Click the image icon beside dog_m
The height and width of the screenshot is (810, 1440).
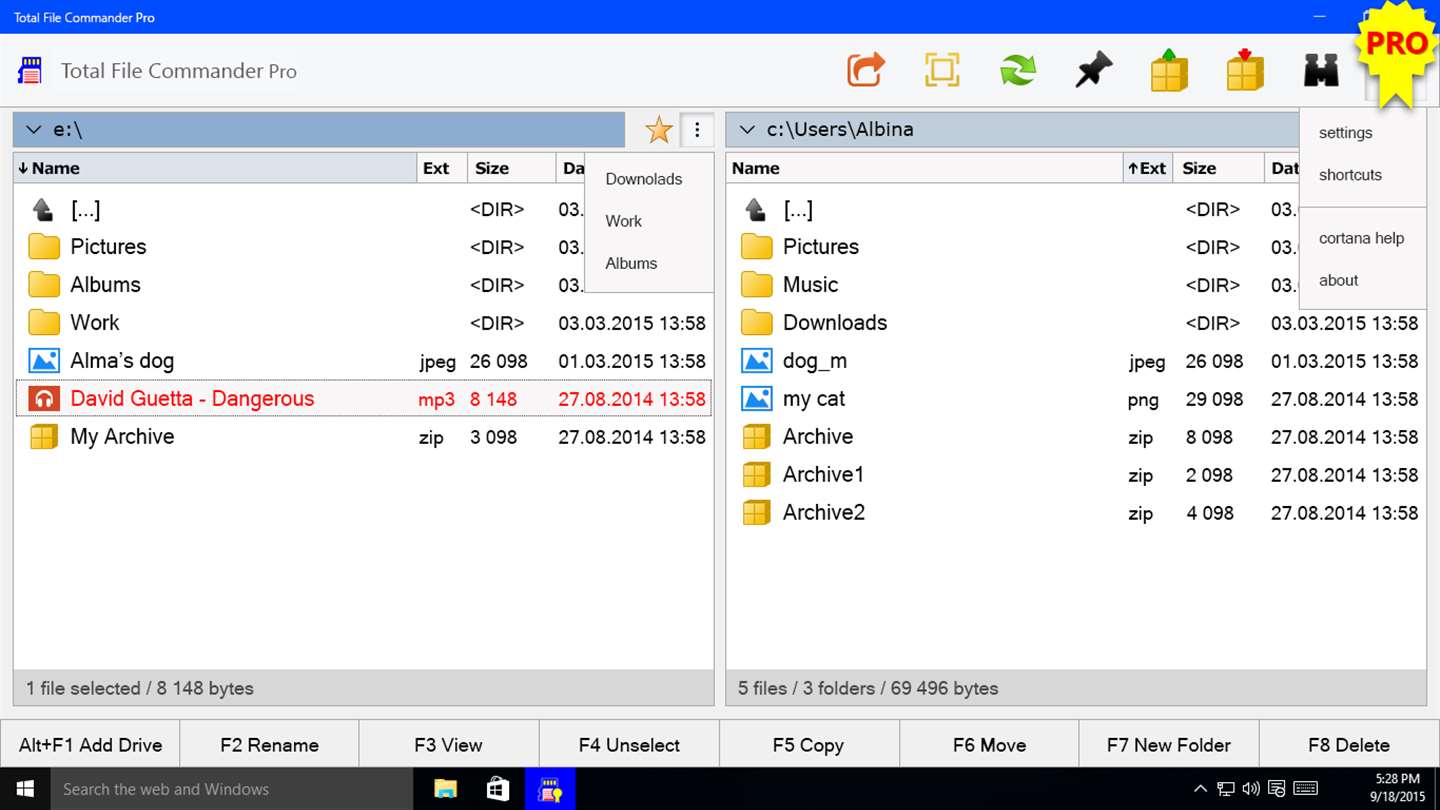click(x=757, y=361)
